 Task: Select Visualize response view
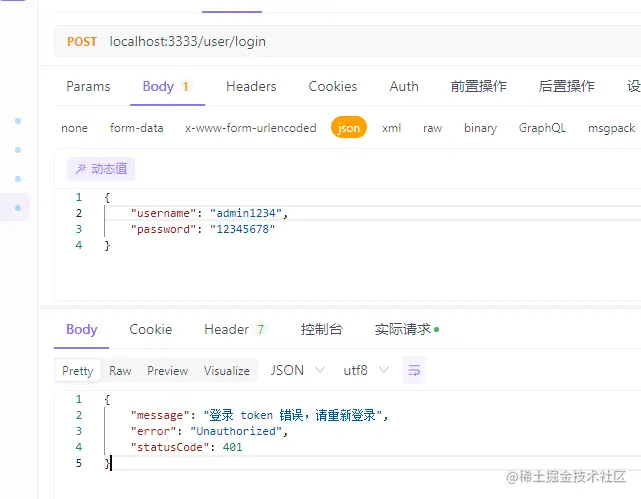pos(226,371)
